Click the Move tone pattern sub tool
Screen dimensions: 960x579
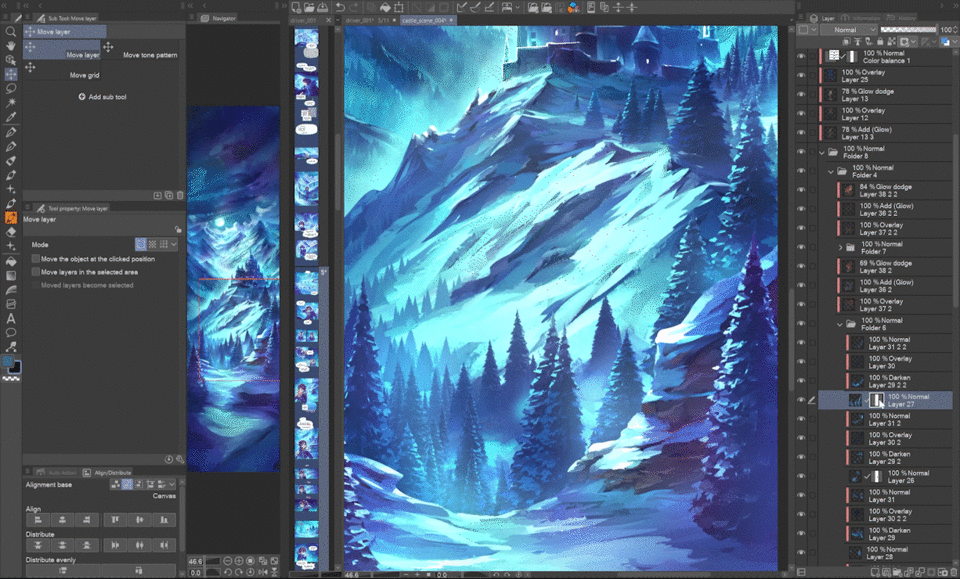(142, 51)
